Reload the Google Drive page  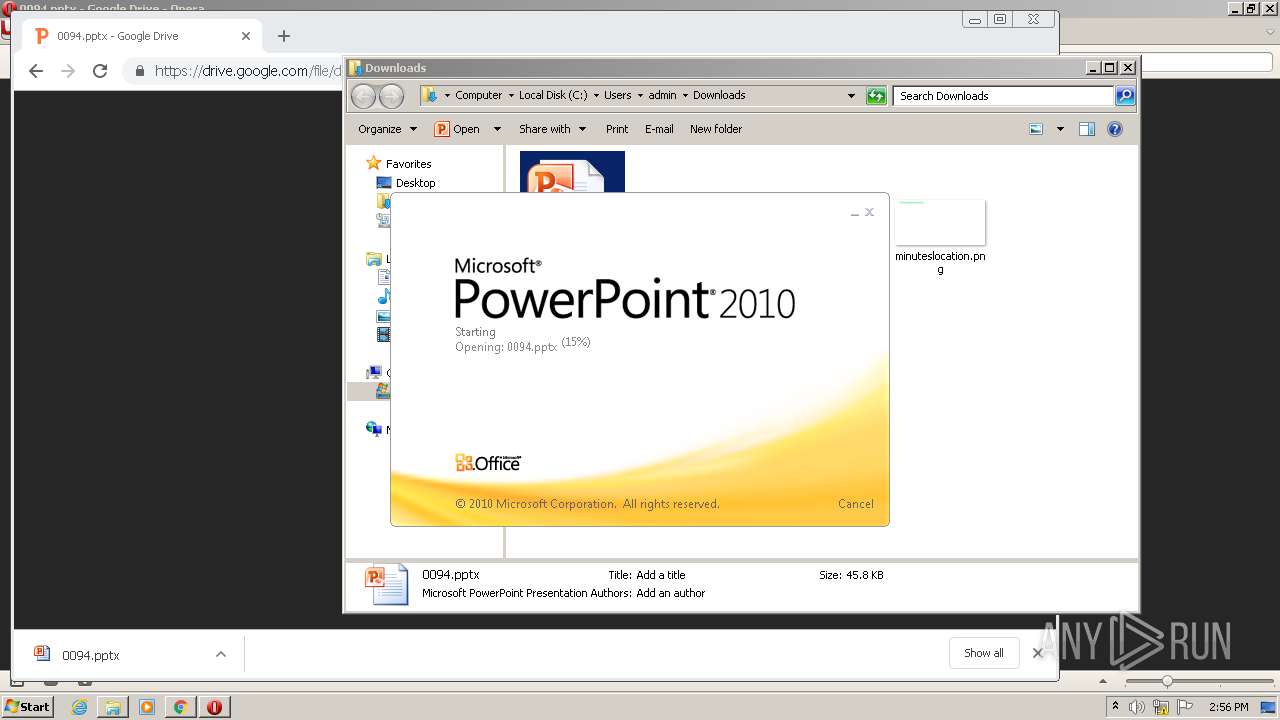100,71
